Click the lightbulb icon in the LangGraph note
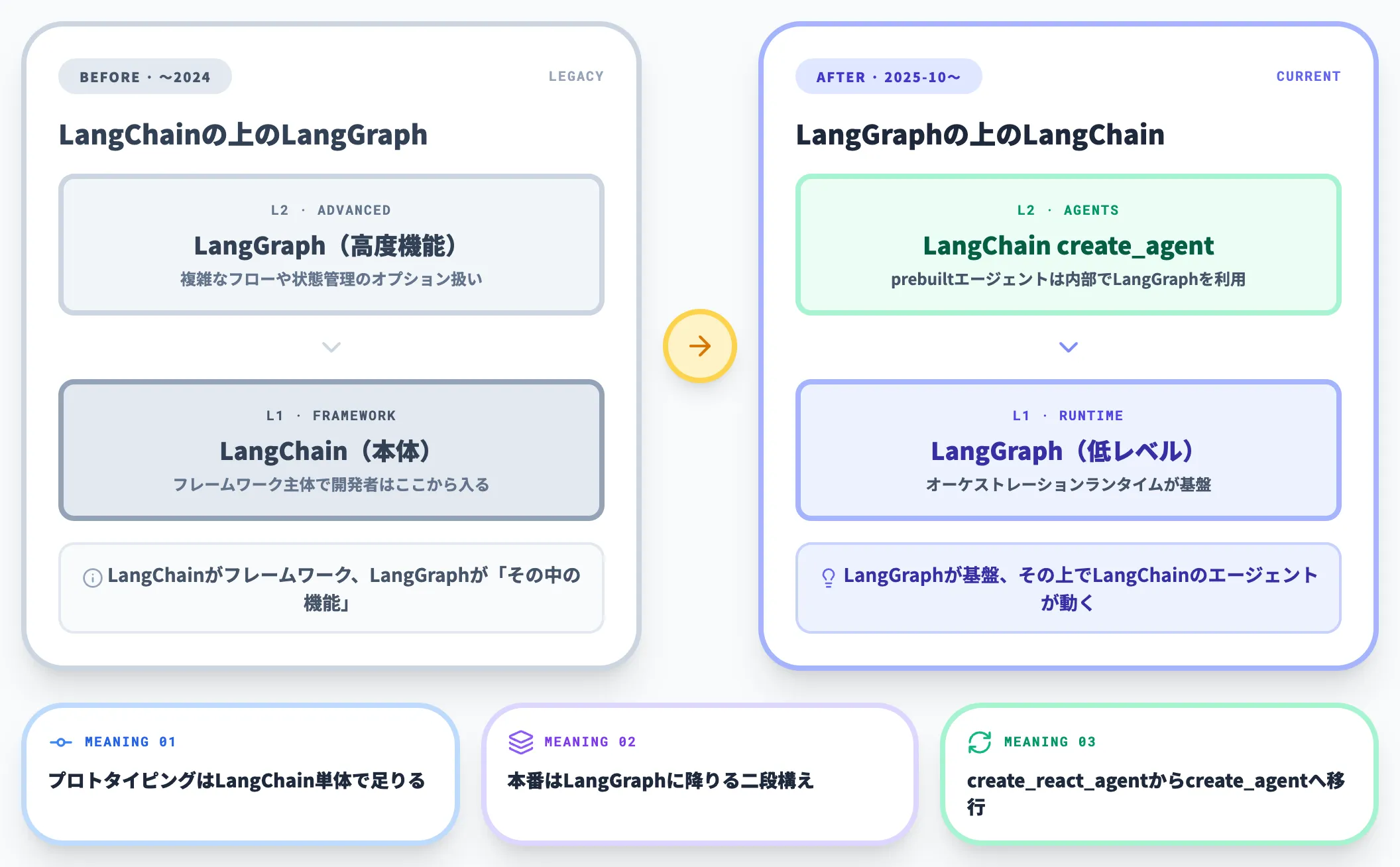This screenshot has width=1400, height=867. [829, 578]
